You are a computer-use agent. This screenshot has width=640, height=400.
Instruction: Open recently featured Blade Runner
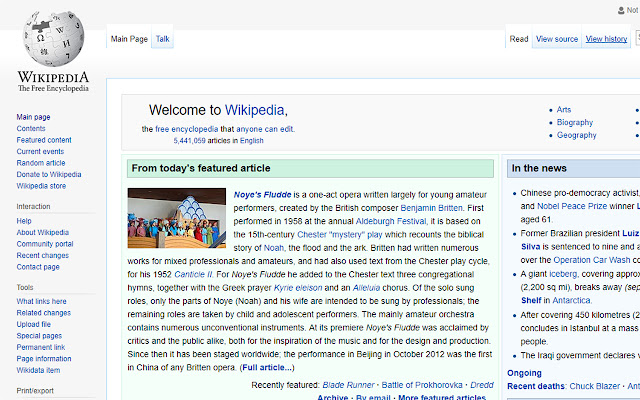tap(348, 385)
